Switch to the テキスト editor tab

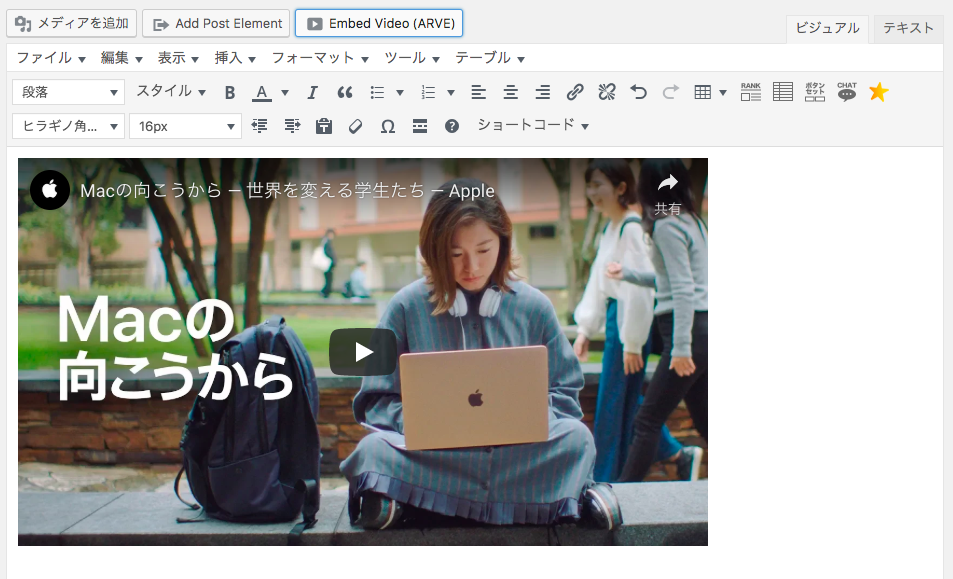(908, 29)
